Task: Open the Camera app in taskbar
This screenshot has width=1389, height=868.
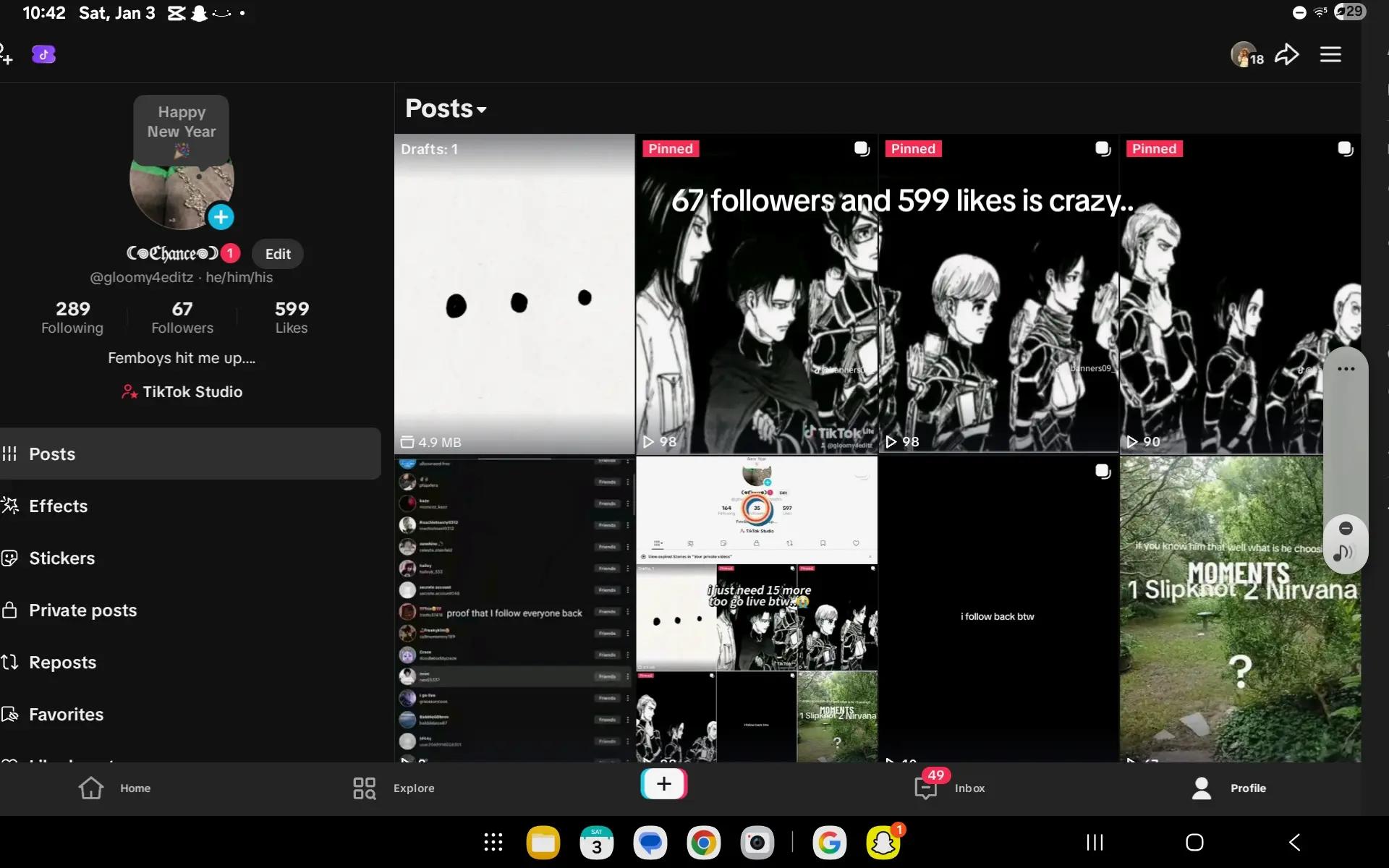Action: click(x=757, y=842)
